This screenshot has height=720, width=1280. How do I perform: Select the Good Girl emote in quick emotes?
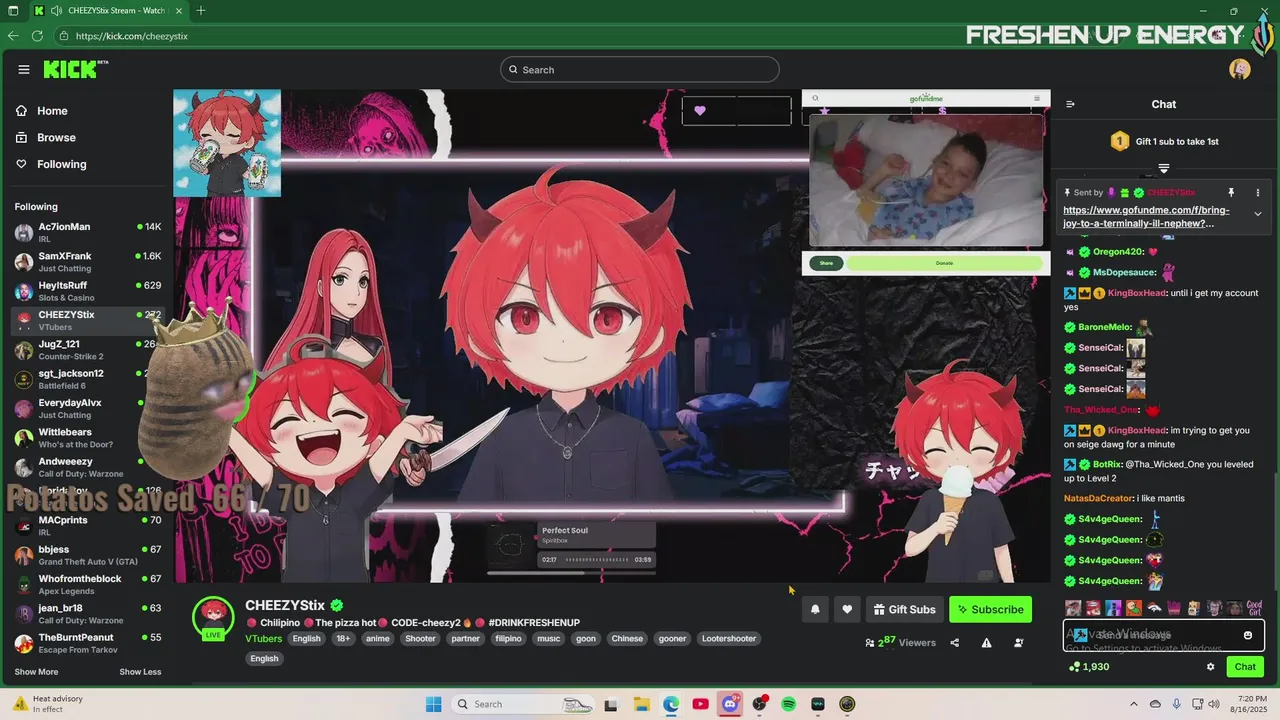click(1254, 607)
